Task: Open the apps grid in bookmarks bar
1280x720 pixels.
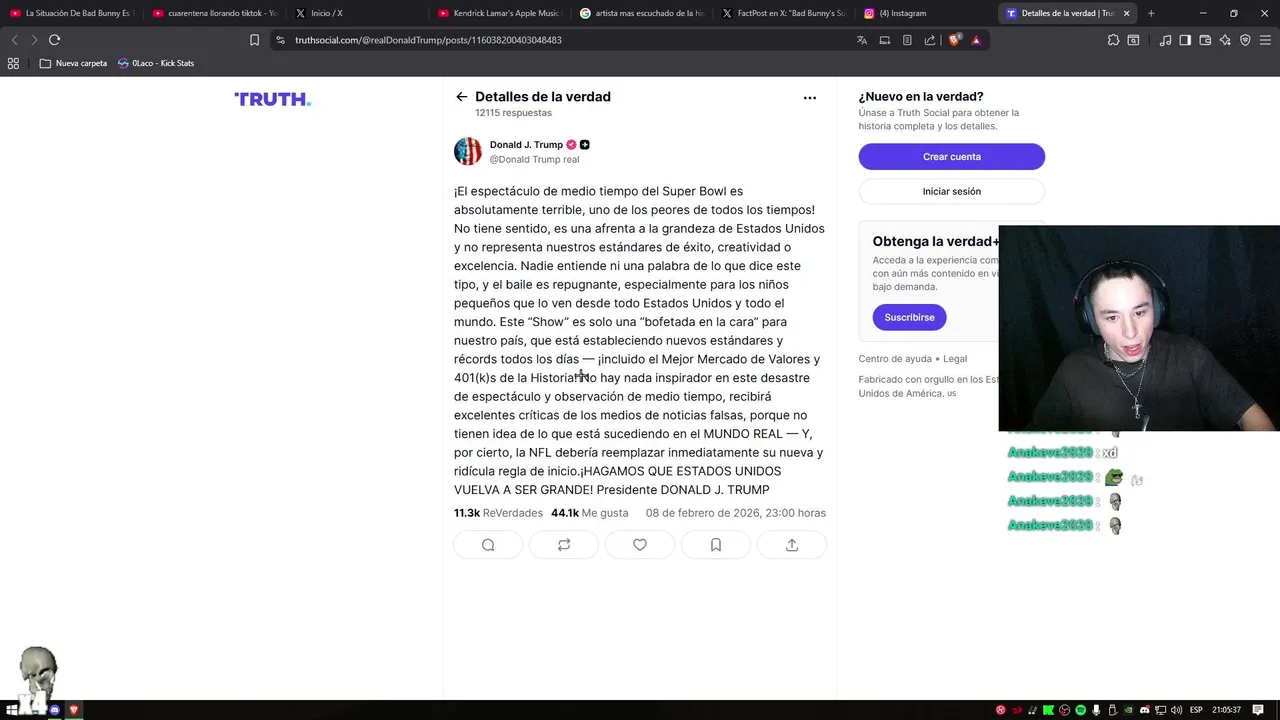Action: [13, 63]
